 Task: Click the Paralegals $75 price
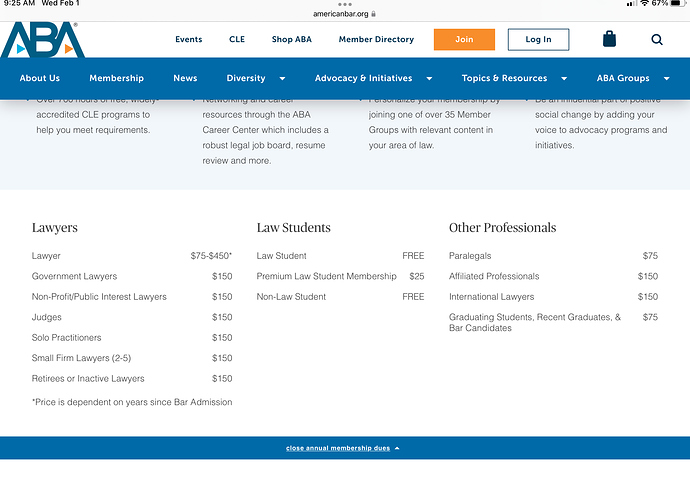650,256
